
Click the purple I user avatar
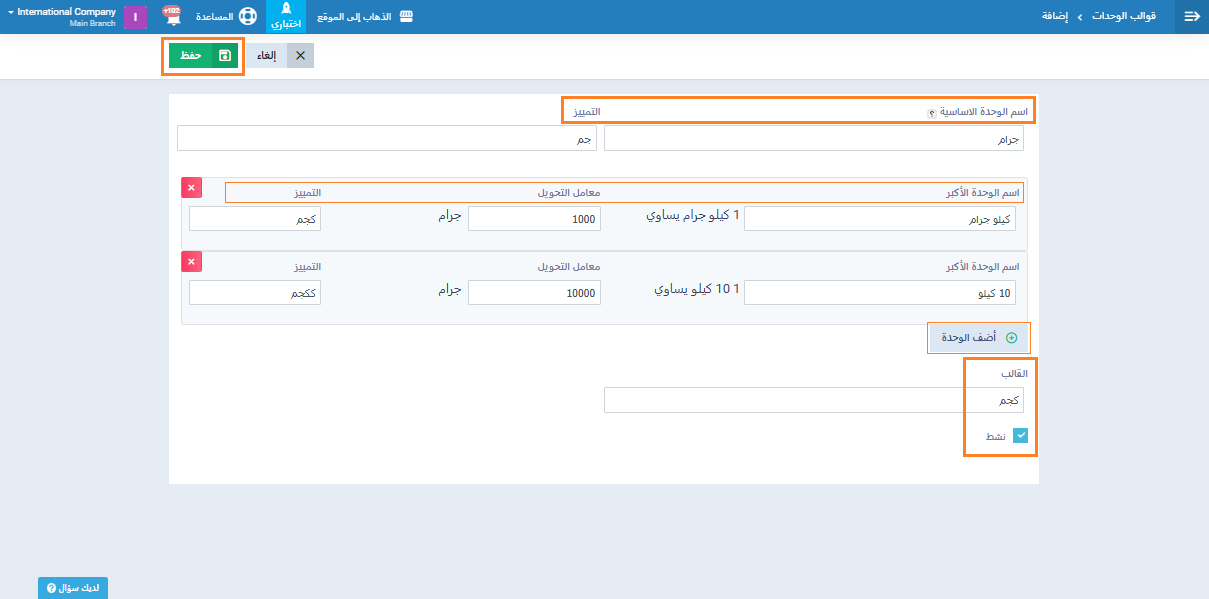135,17
